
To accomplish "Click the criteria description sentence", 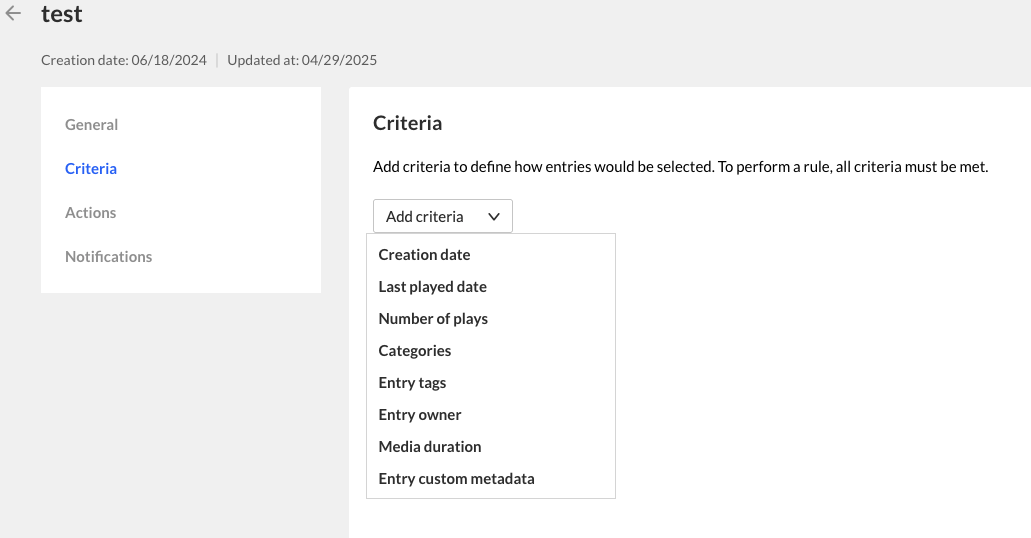I will tap(680, 167).
